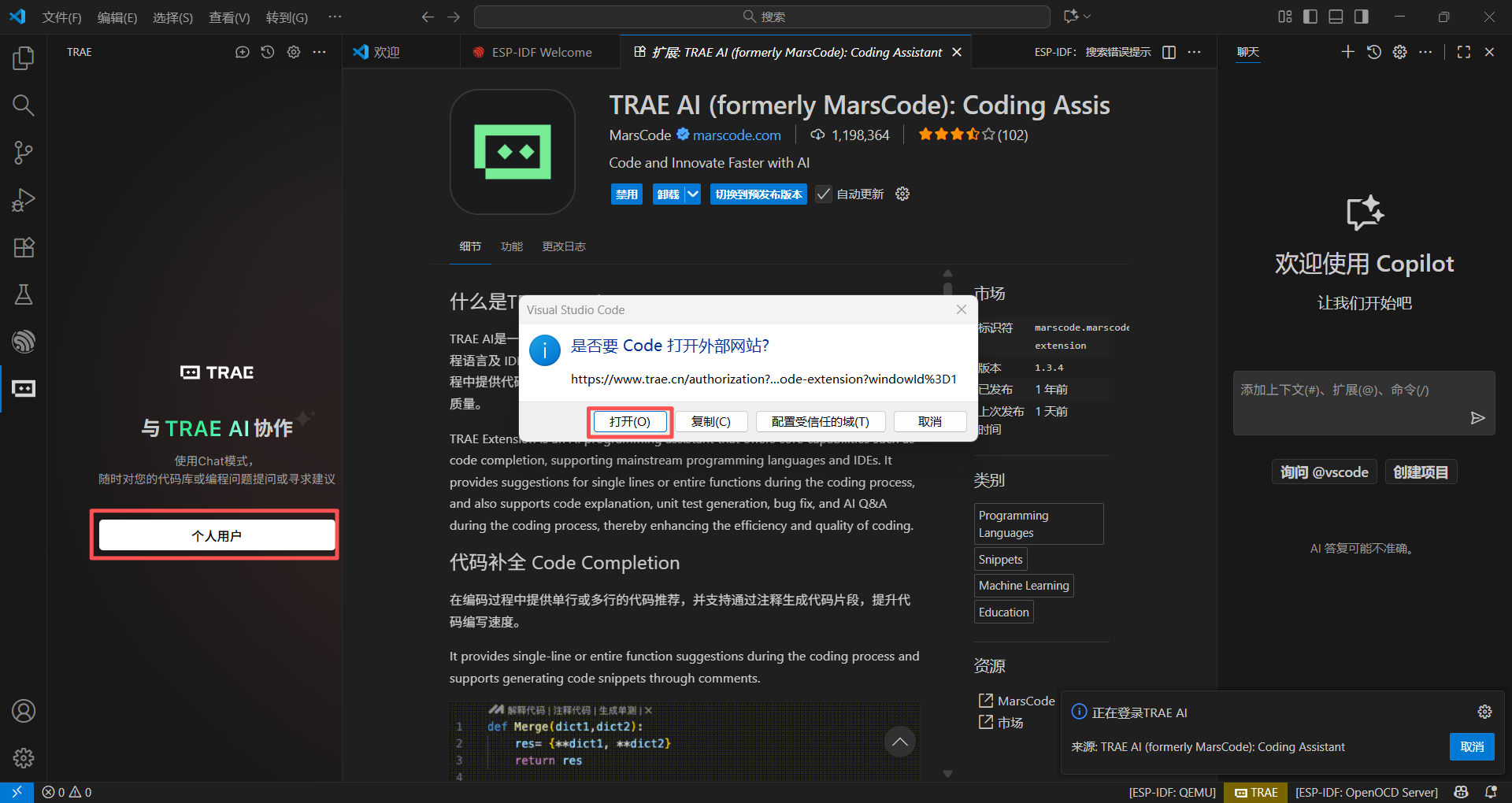Open the Testing flask view
The image size is (1512, 803).
(x=24, y=294)
